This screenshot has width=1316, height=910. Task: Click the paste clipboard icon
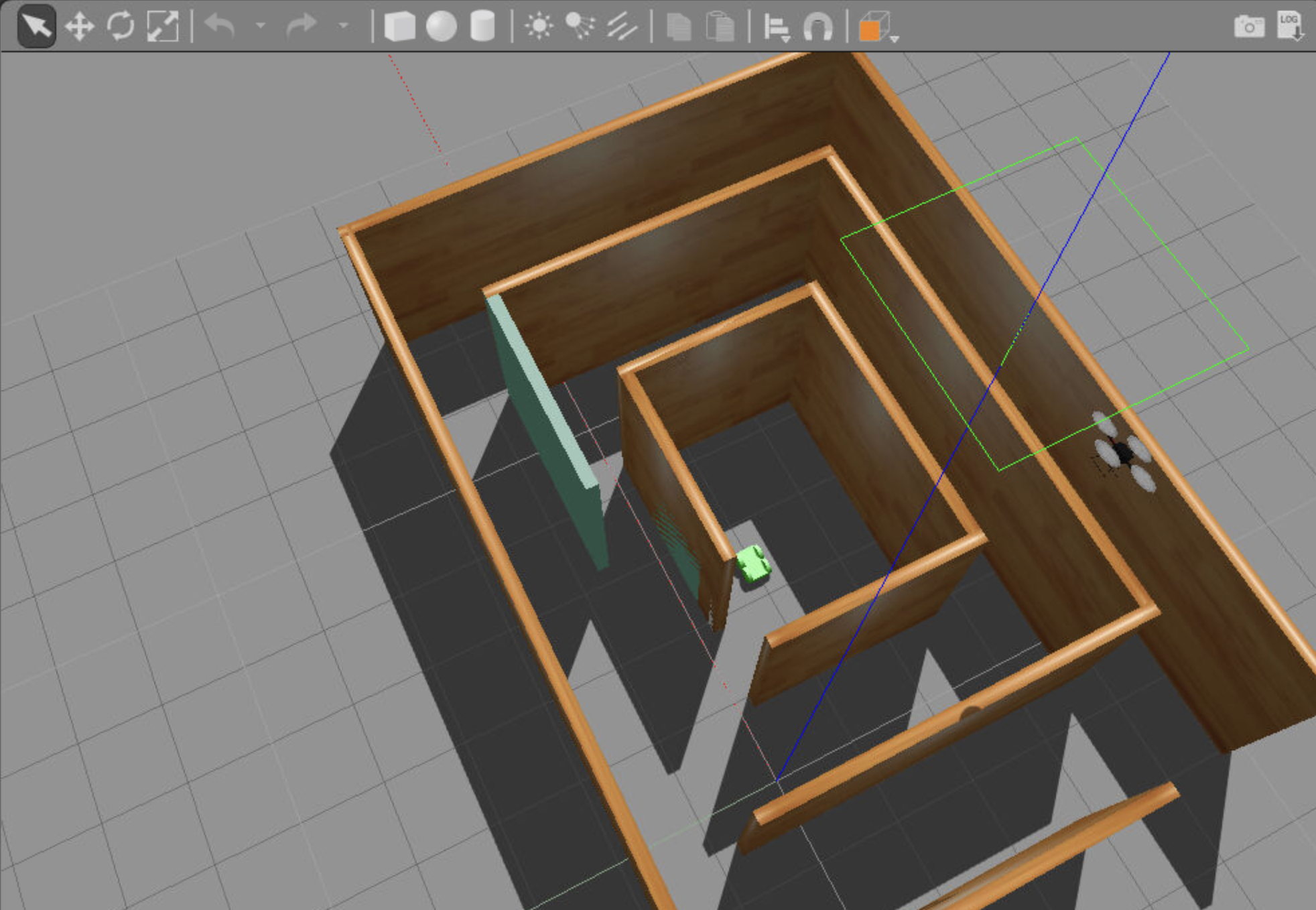(x=720, y=27)
